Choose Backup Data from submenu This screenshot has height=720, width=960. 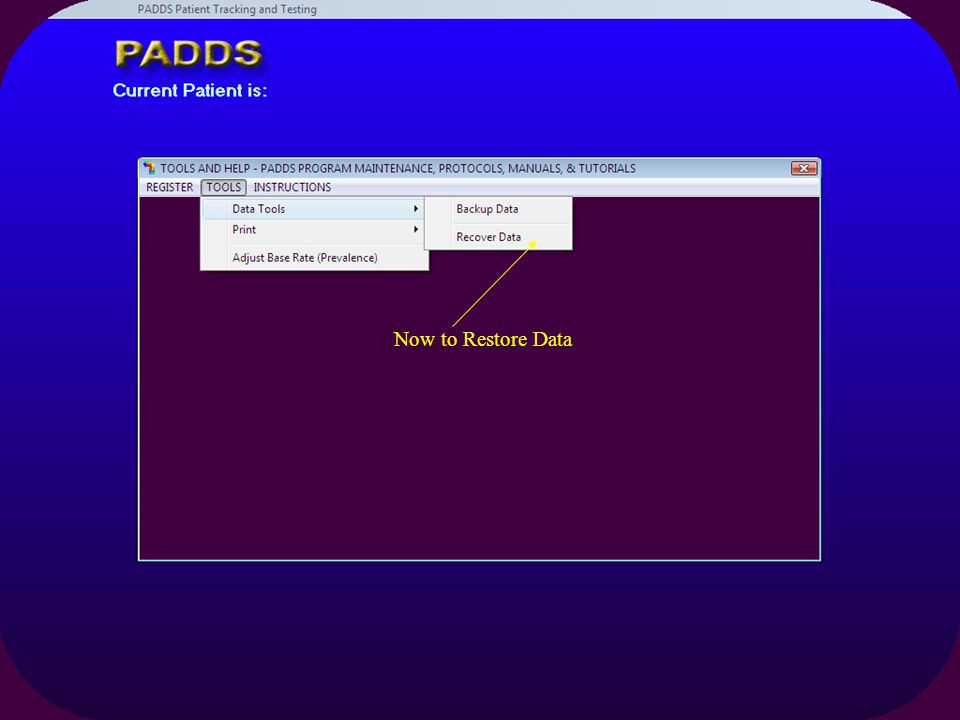point(498,209)
